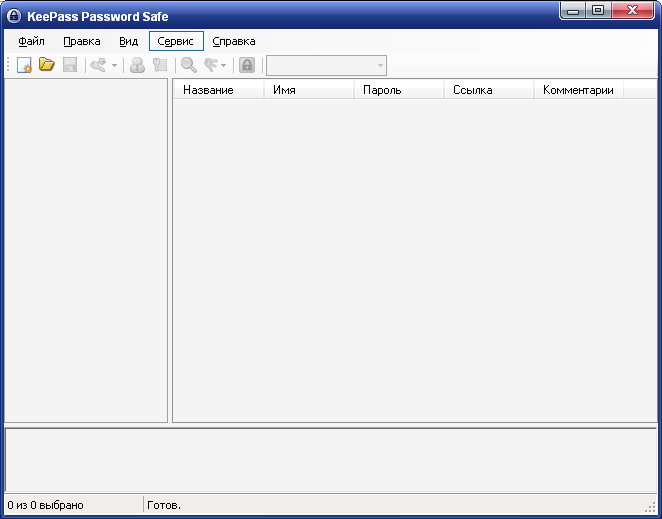
Task: Click the 'Готов.' status bar text
Action: coord(164,505)
